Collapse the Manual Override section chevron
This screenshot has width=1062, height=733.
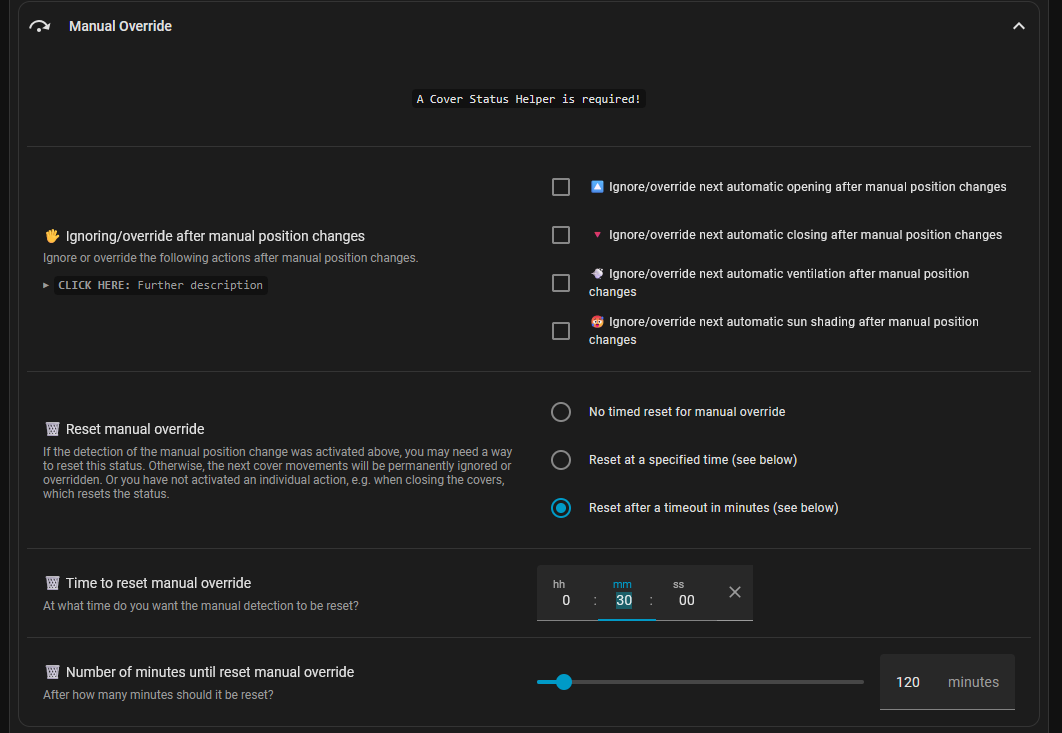(x=1019, y=26)
